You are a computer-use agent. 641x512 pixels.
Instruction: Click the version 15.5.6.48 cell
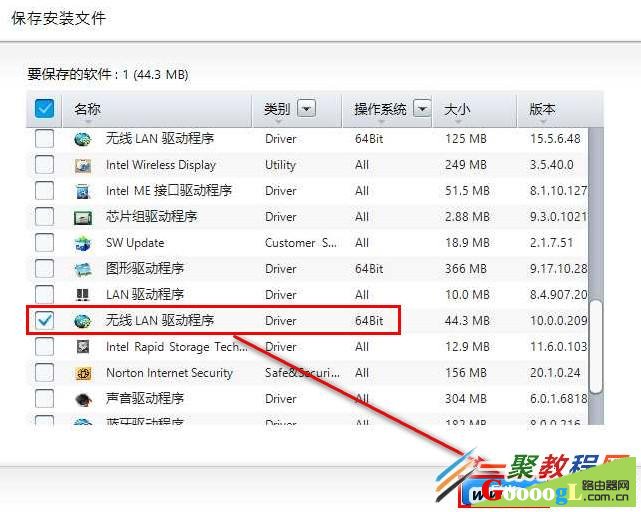[x=555, y=139]
